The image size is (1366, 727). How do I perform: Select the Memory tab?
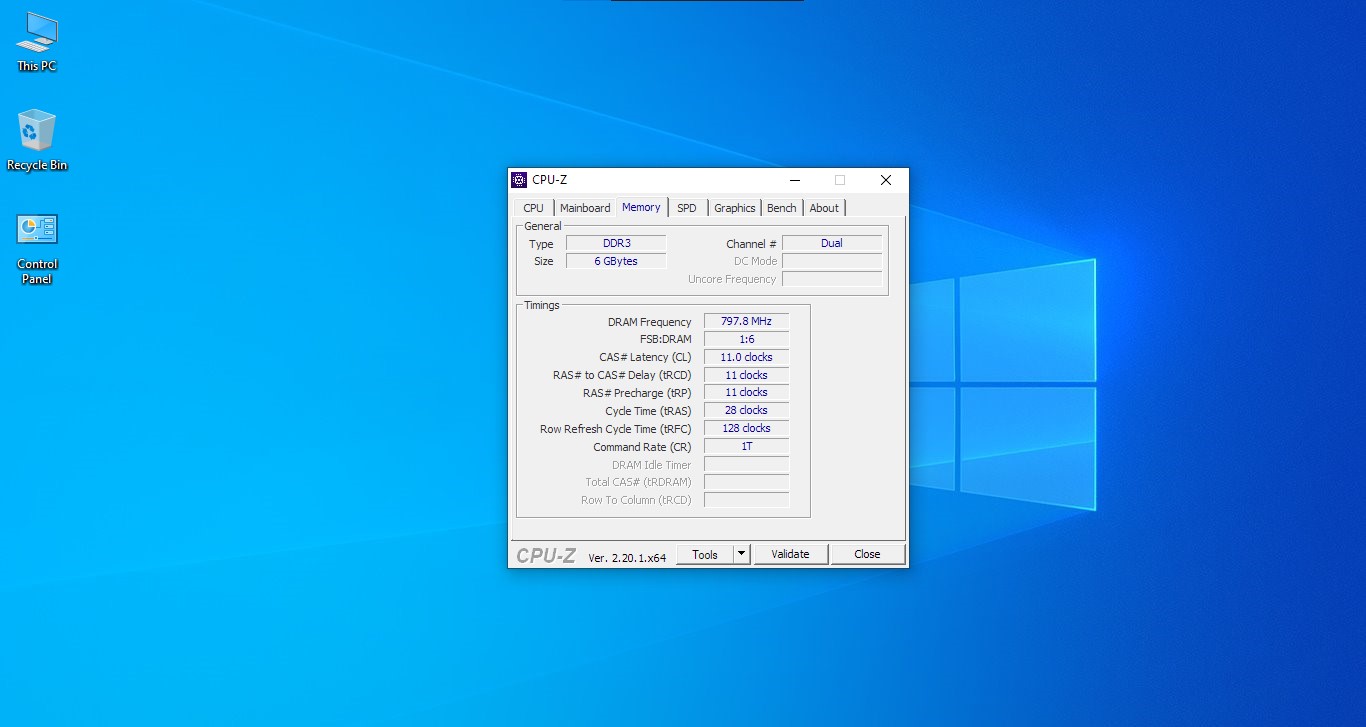(x=641, y=207)
